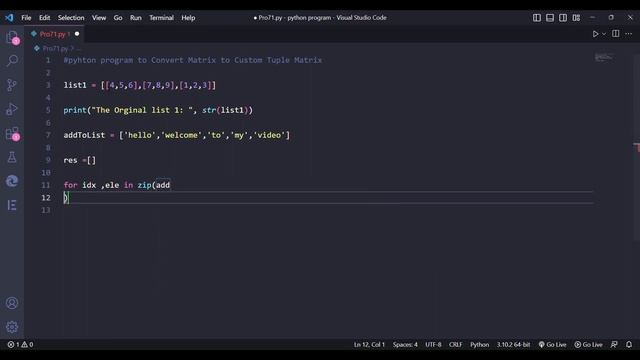Open the feedback icon in status bar
This screenshot has height=360, width=640.
614,344
